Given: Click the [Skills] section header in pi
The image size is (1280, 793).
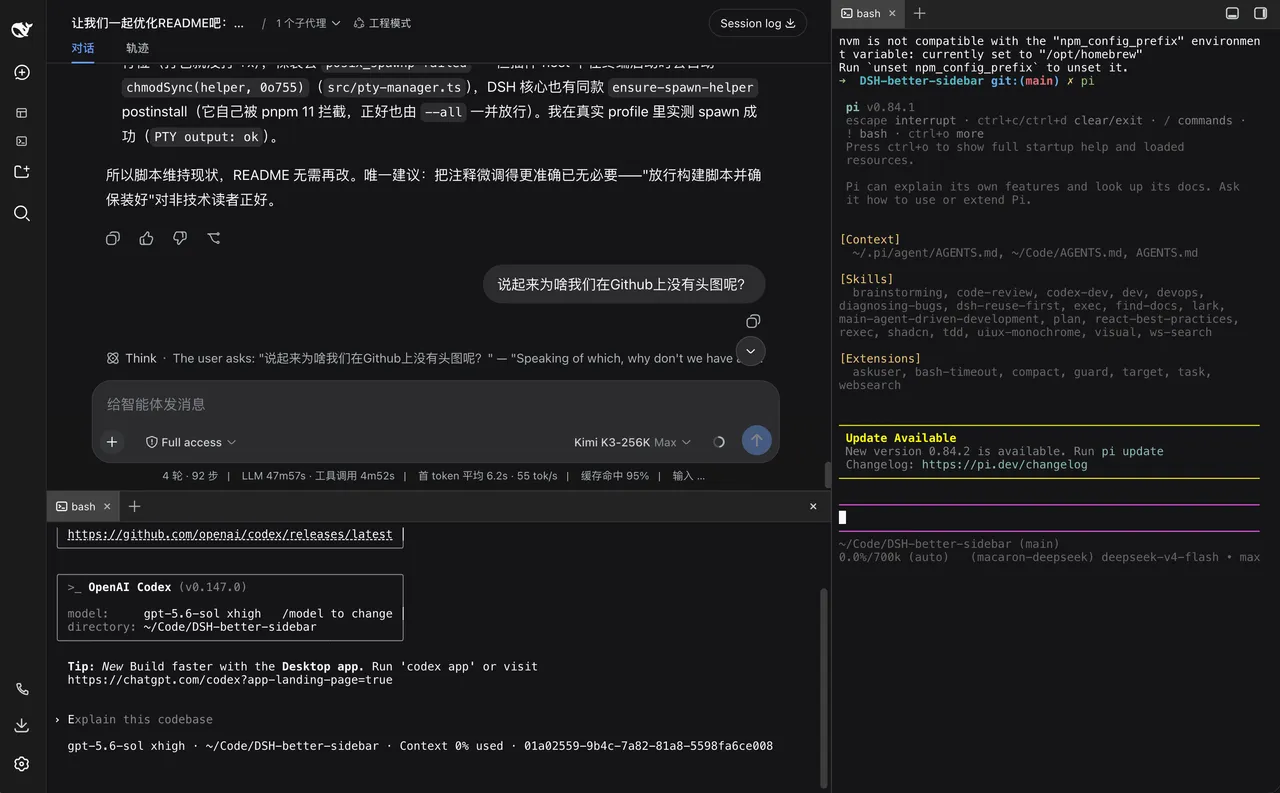Looking at the screenshot, I should click(x=866, y=279).
